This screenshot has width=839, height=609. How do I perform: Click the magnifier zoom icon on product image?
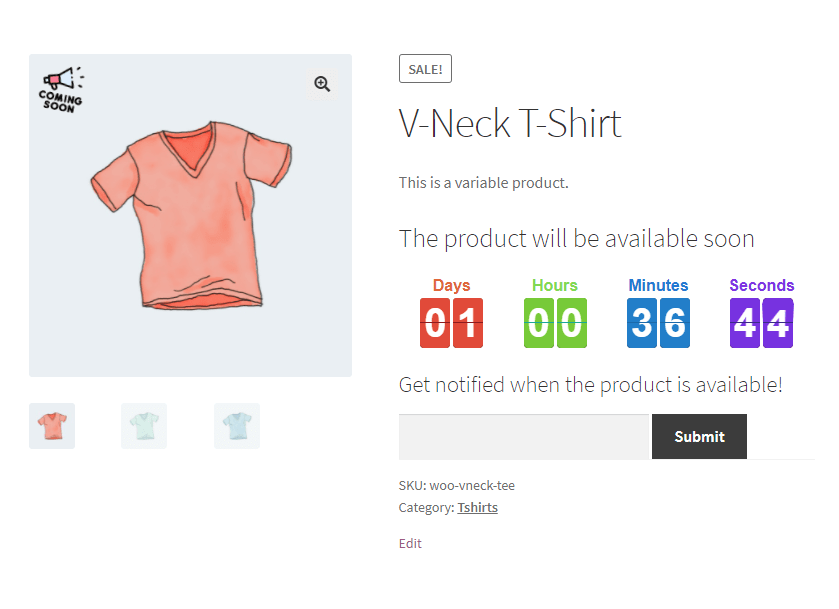(x=322, y=84)
